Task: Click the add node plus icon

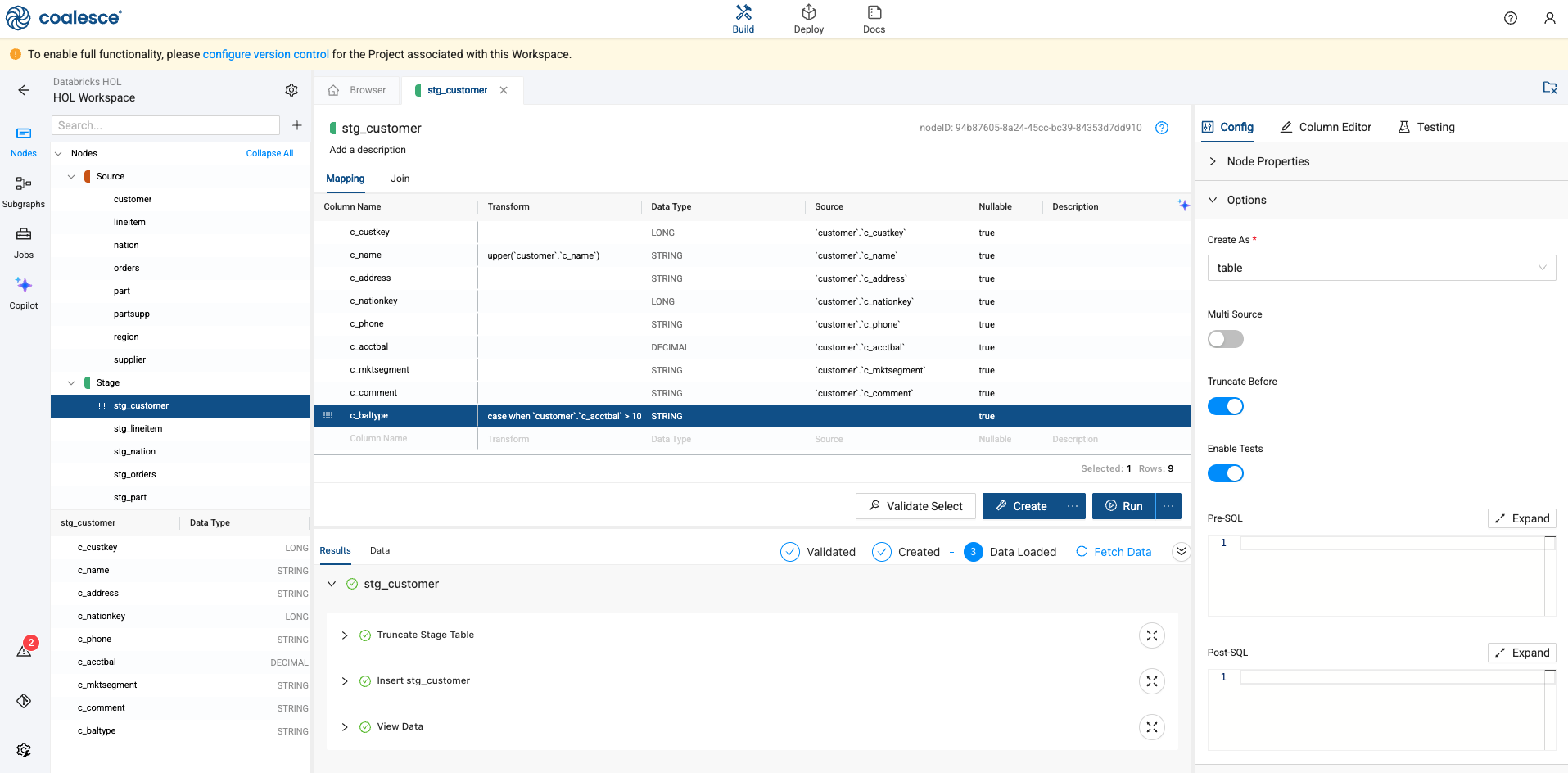Action: pyautogui.click(x=297, y=125)
